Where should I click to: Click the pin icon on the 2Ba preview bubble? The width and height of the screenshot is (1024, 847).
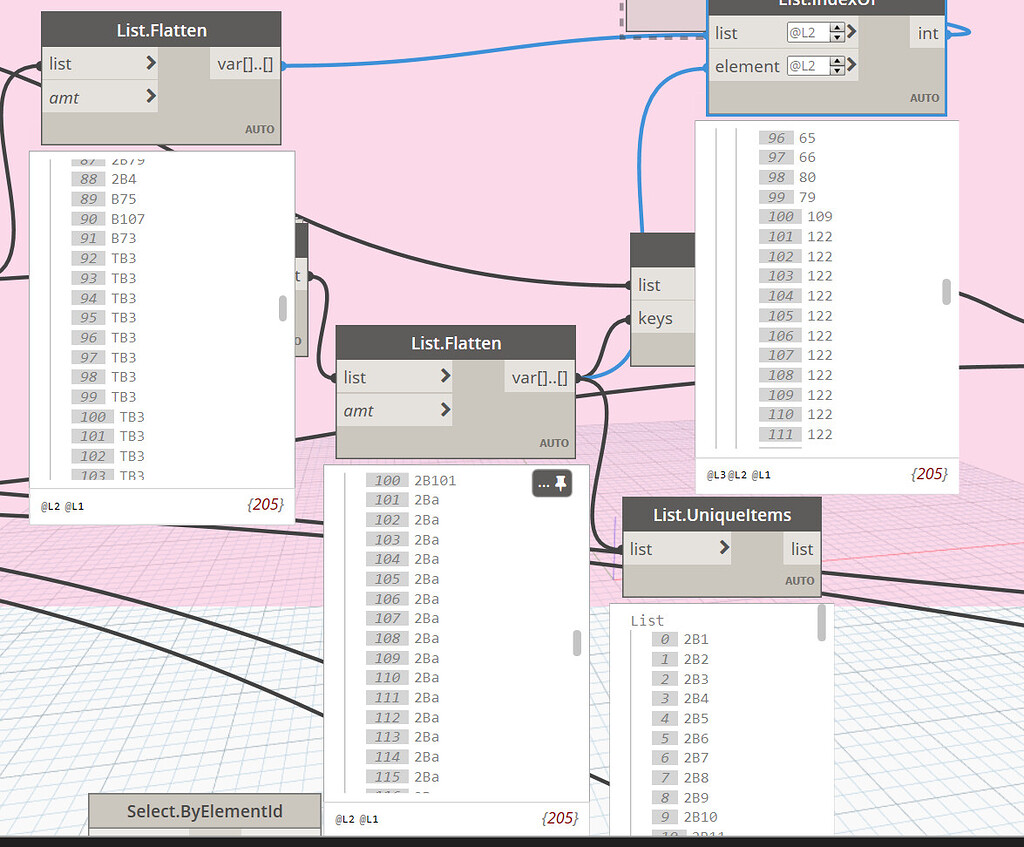coord(563,483)
